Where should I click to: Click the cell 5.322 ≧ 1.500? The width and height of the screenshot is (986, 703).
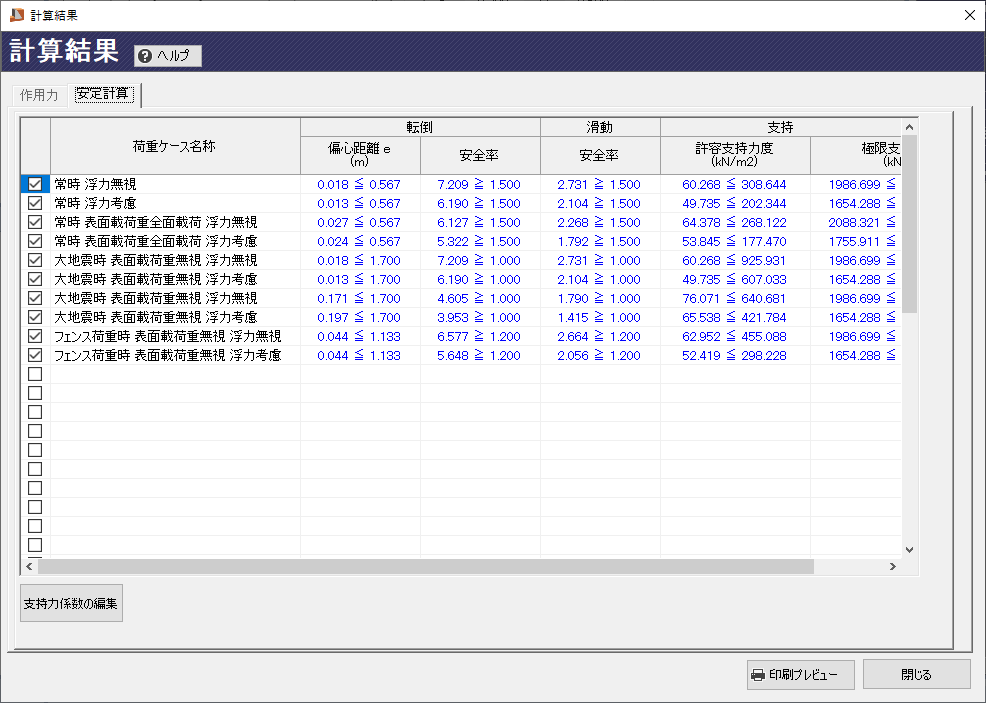tap(479, 241)
